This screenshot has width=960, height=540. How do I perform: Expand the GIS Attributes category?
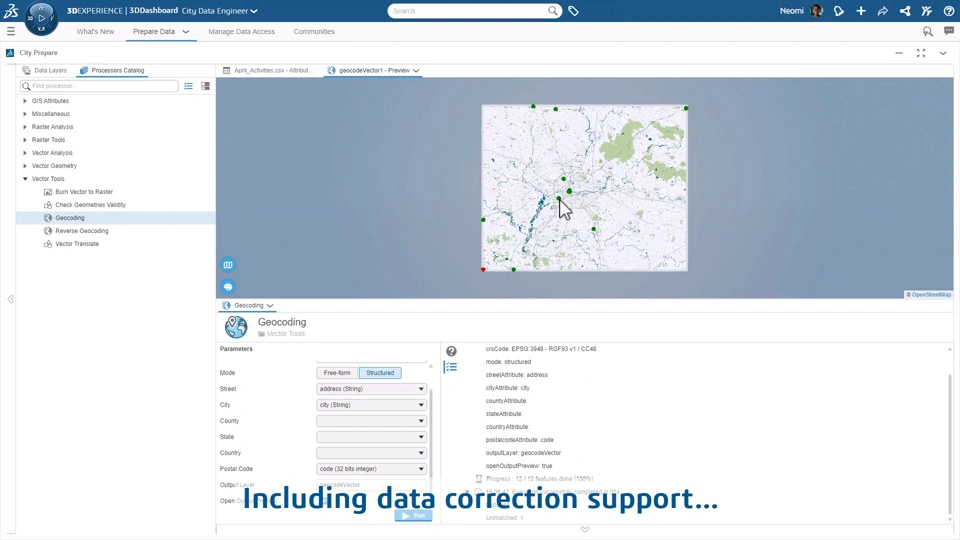[25, 101]
